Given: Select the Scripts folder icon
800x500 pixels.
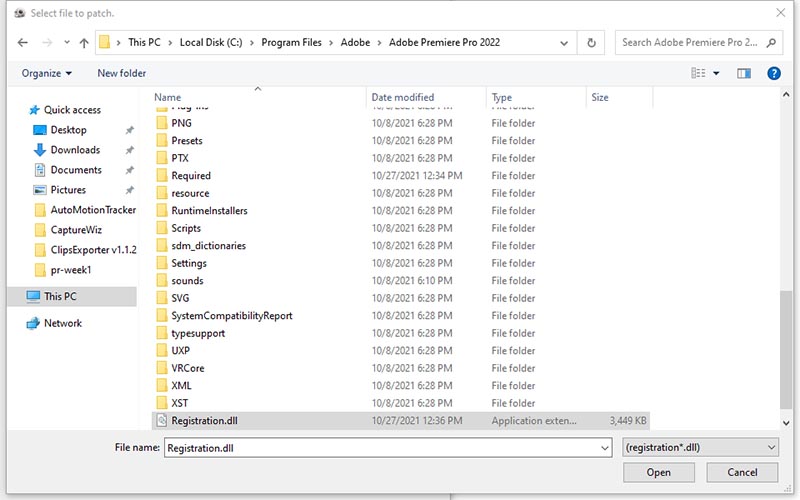Looking at the screenshot, I should (162, 228).
